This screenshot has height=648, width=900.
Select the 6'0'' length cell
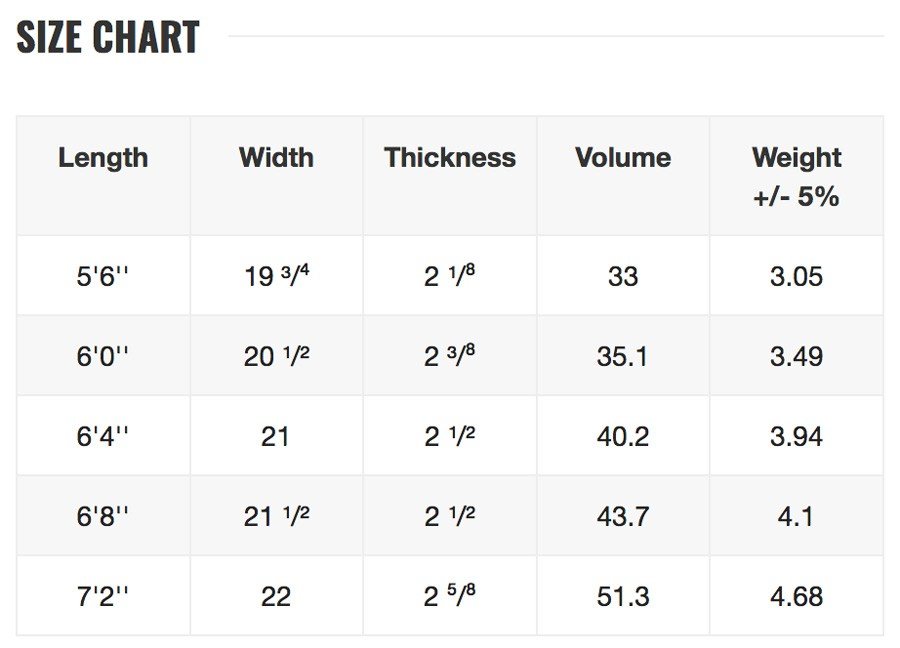point(103,356)
